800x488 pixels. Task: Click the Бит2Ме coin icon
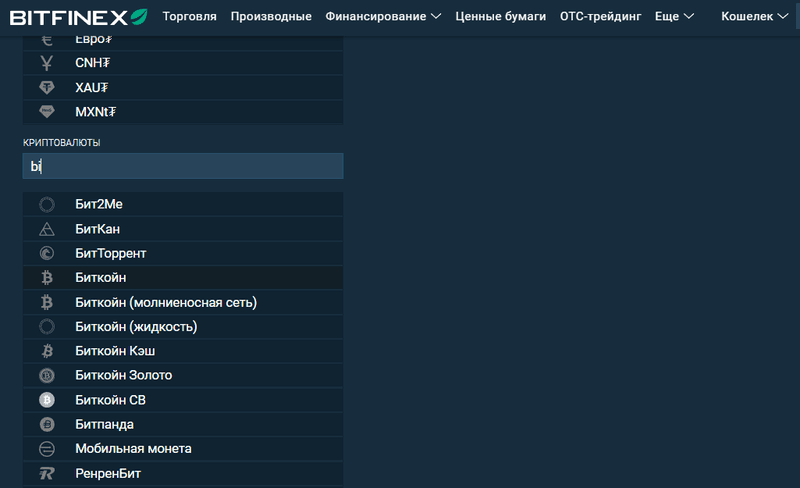tap(46, 204)
